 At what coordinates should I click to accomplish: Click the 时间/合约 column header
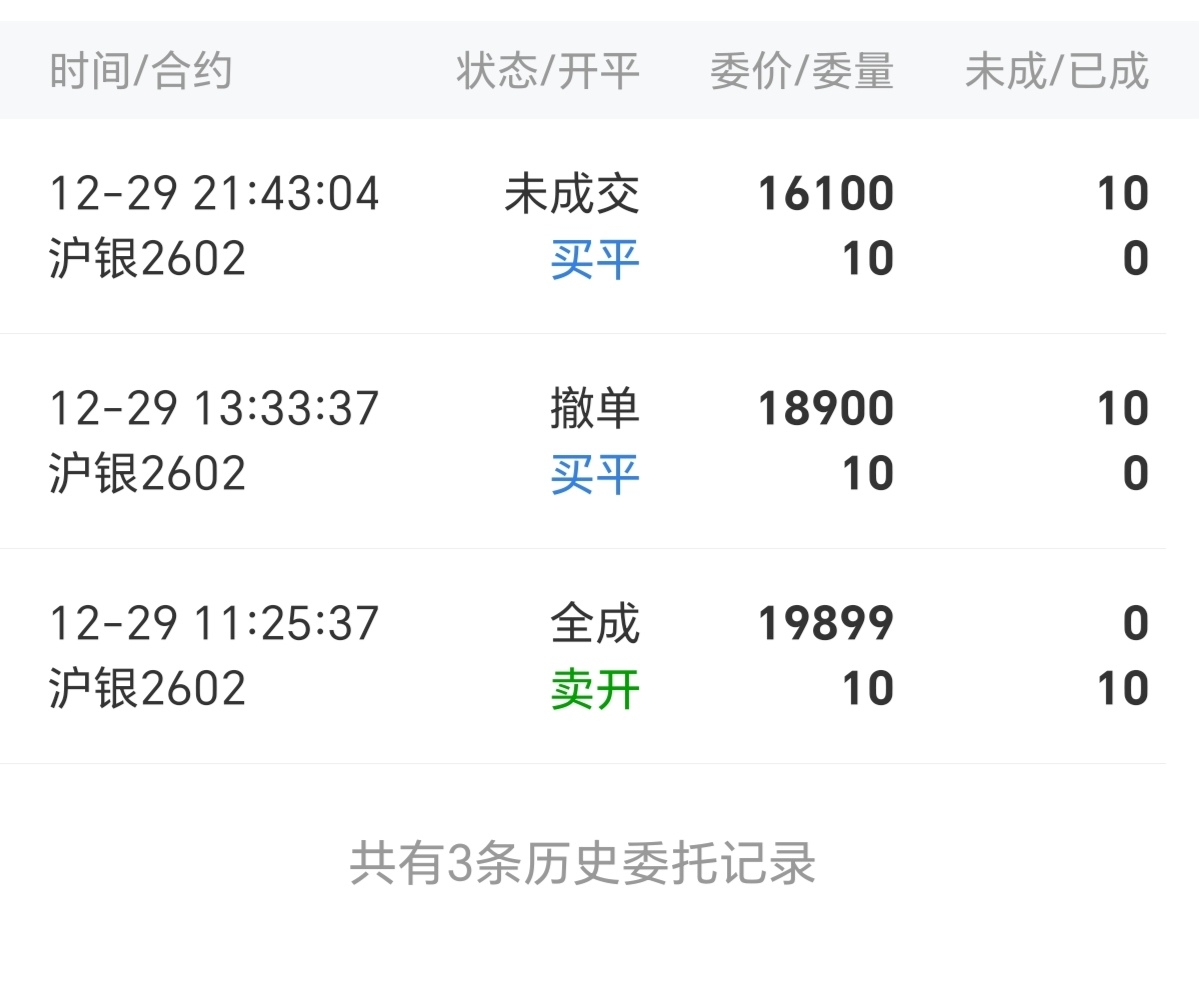(x=141, y=72)
